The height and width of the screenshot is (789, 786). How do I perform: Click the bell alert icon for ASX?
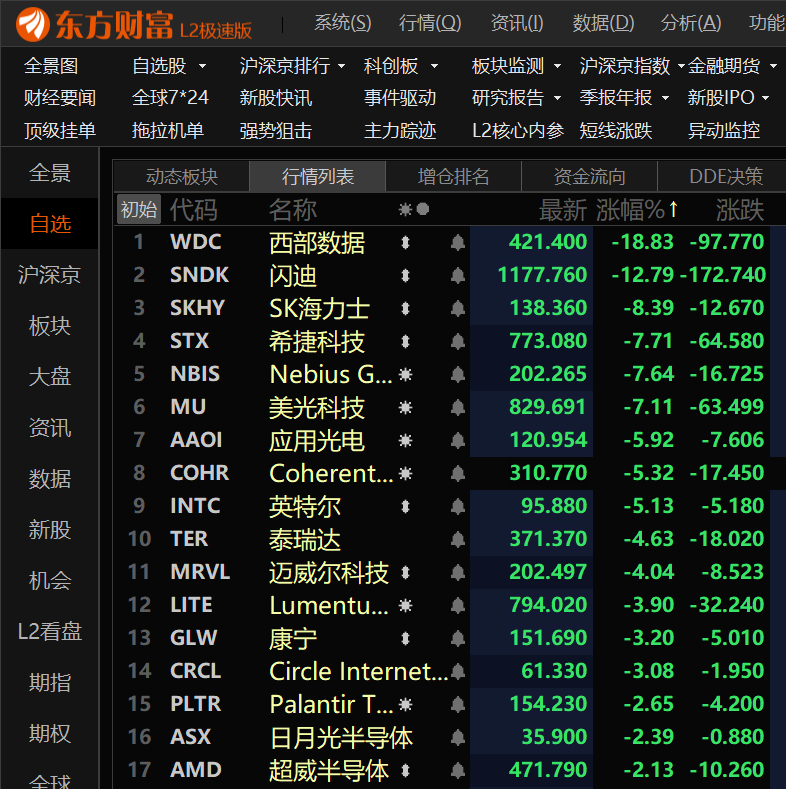click(457, 738)
